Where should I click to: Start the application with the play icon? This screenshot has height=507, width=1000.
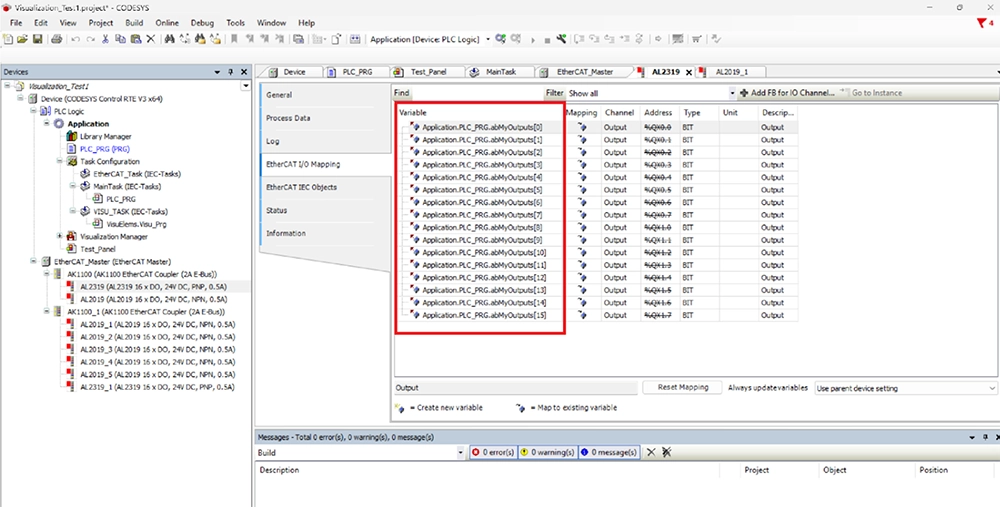533,40
